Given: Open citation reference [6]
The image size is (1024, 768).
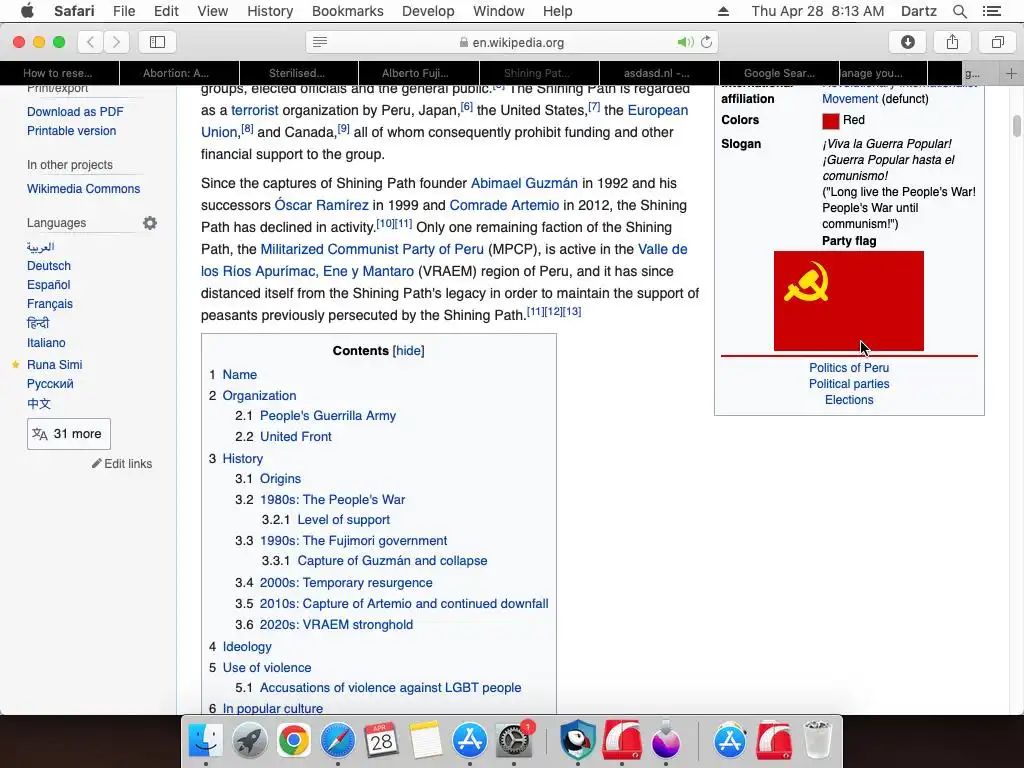Looking at the screenshot, I should pos(466,106).
